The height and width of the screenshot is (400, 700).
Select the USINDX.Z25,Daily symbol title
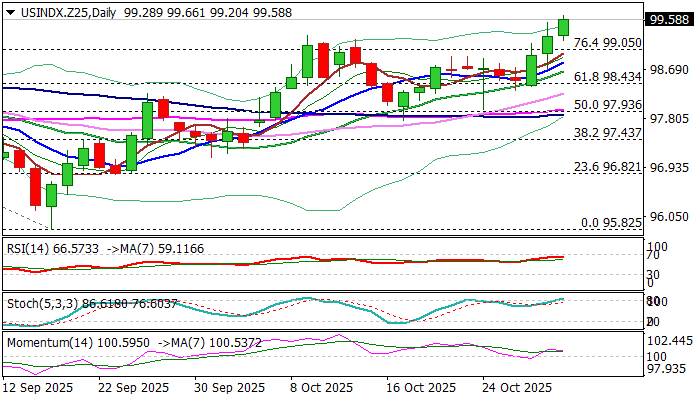point(68,12)
